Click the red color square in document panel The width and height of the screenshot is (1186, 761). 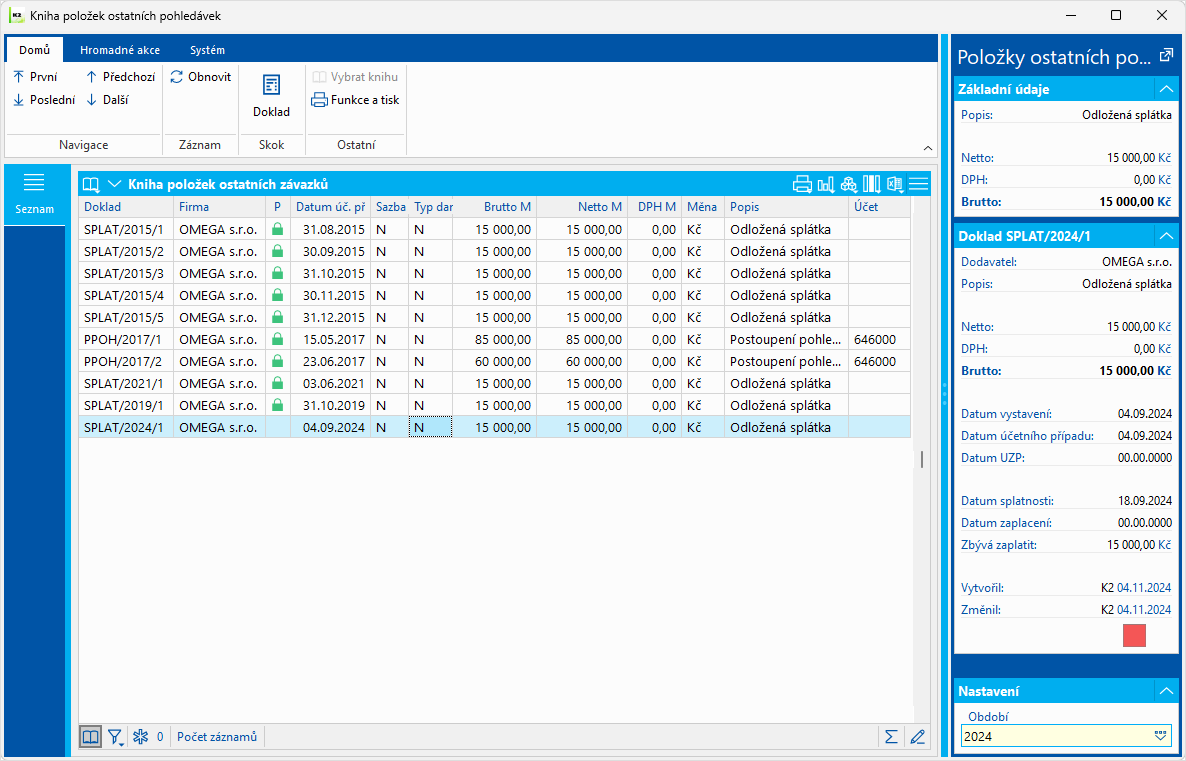(x=1134, y=635)
